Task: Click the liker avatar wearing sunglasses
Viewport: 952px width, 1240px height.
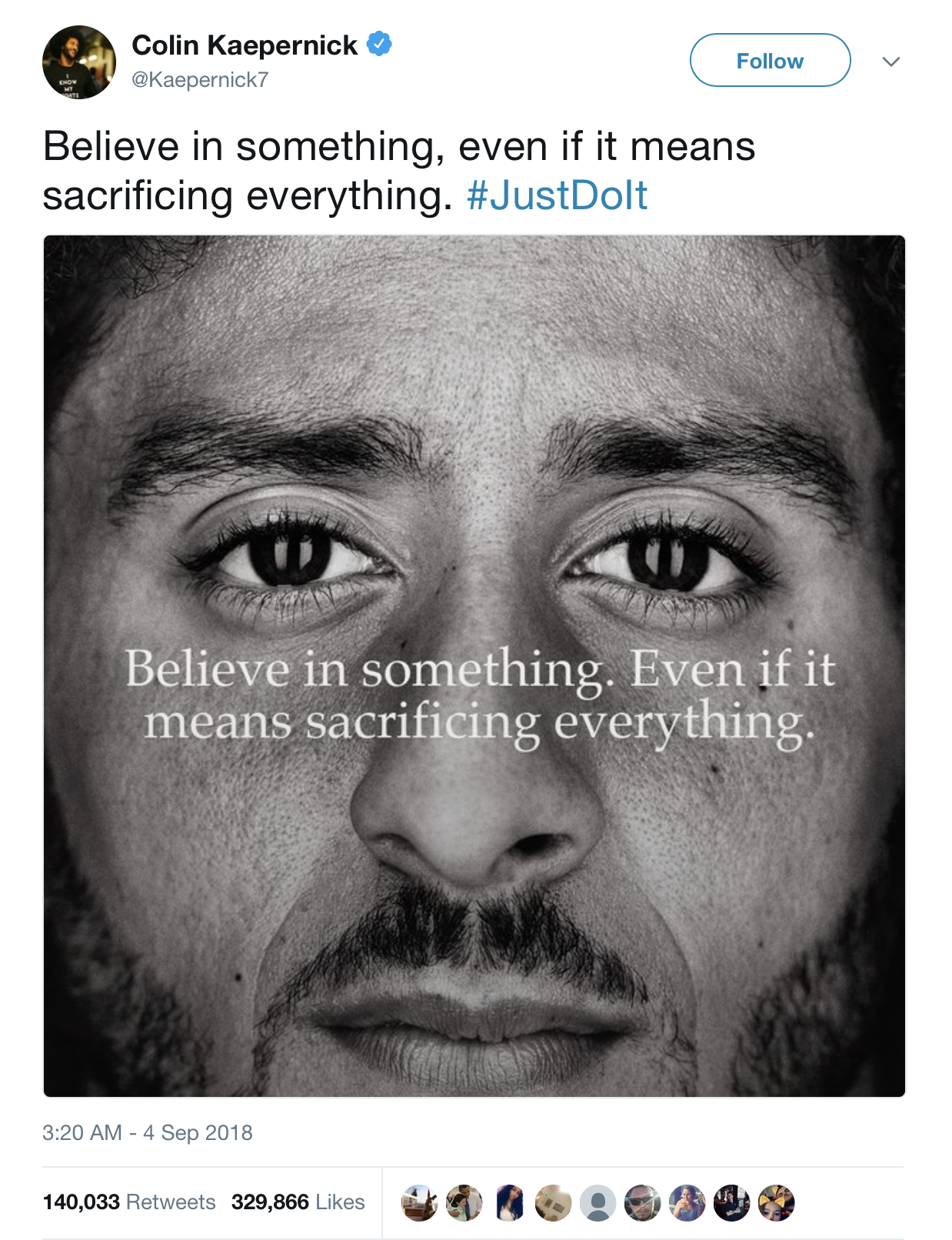Action: [x=642, y=1203]
